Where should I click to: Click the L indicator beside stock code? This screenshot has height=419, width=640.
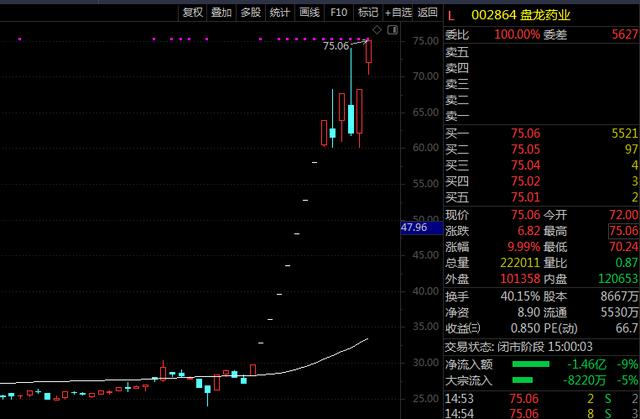click(451, 16)
